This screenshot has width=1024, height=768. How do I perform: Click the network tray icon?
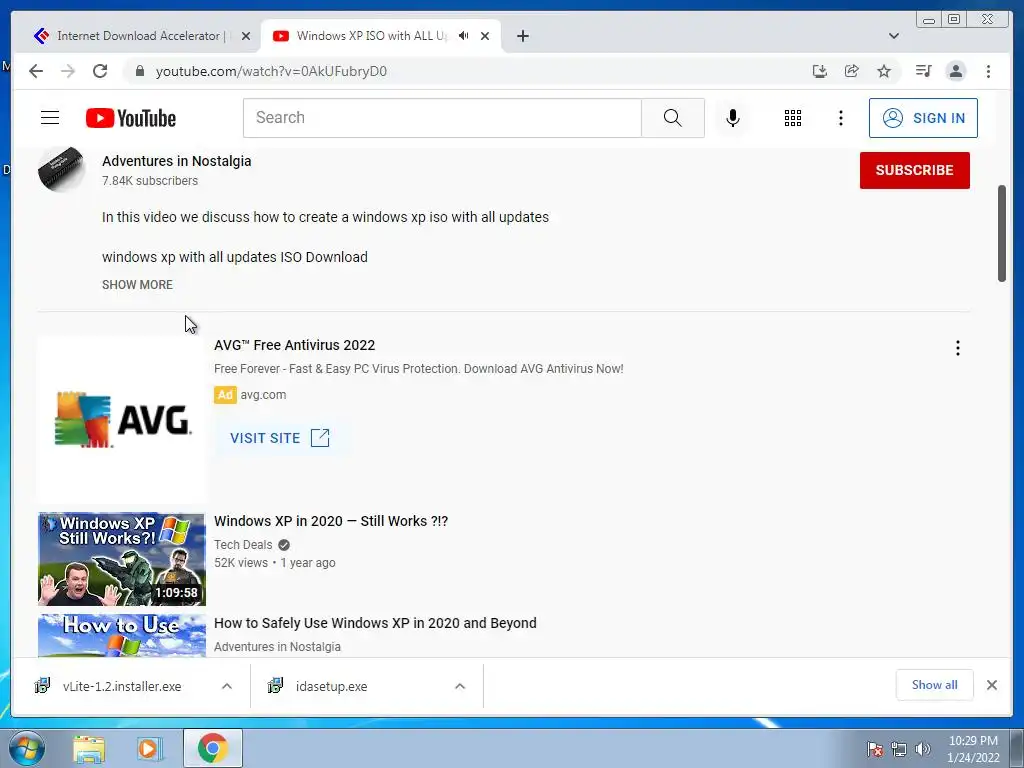pos(899,749)
